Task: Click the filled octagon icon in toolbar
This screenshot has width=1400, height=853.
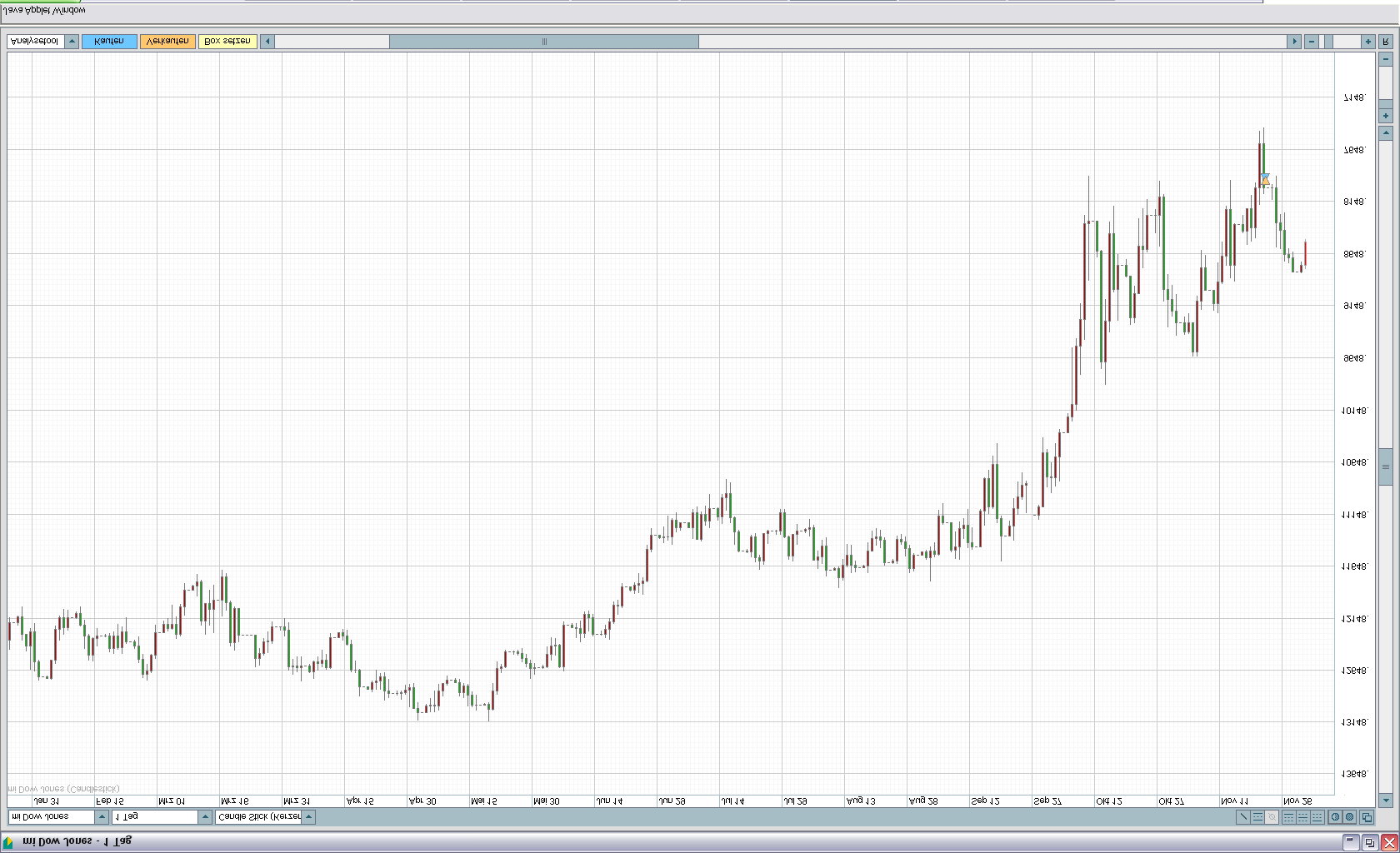Action: [1349, 817]
